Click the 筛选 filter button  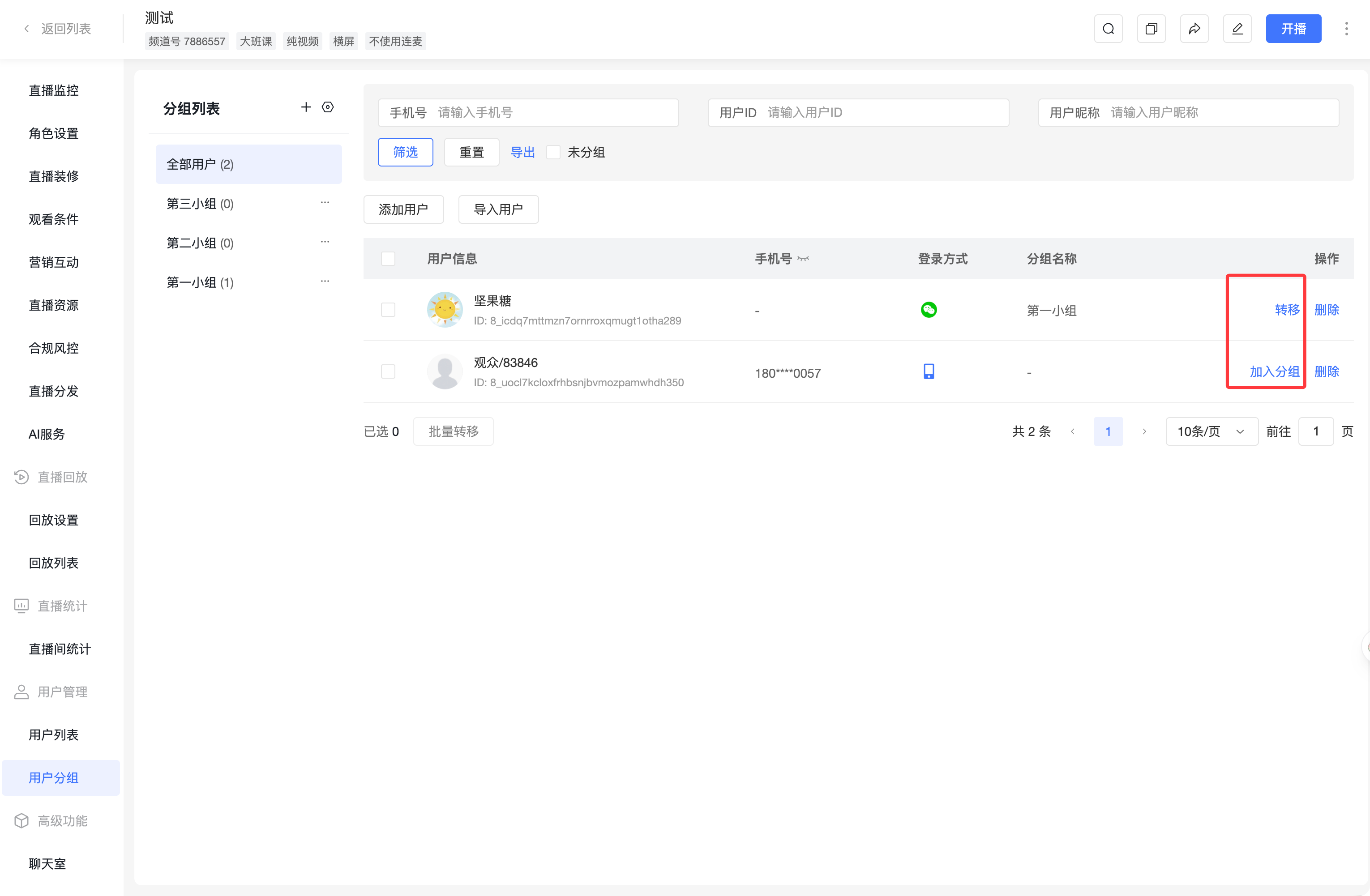[x=405, y=152]
